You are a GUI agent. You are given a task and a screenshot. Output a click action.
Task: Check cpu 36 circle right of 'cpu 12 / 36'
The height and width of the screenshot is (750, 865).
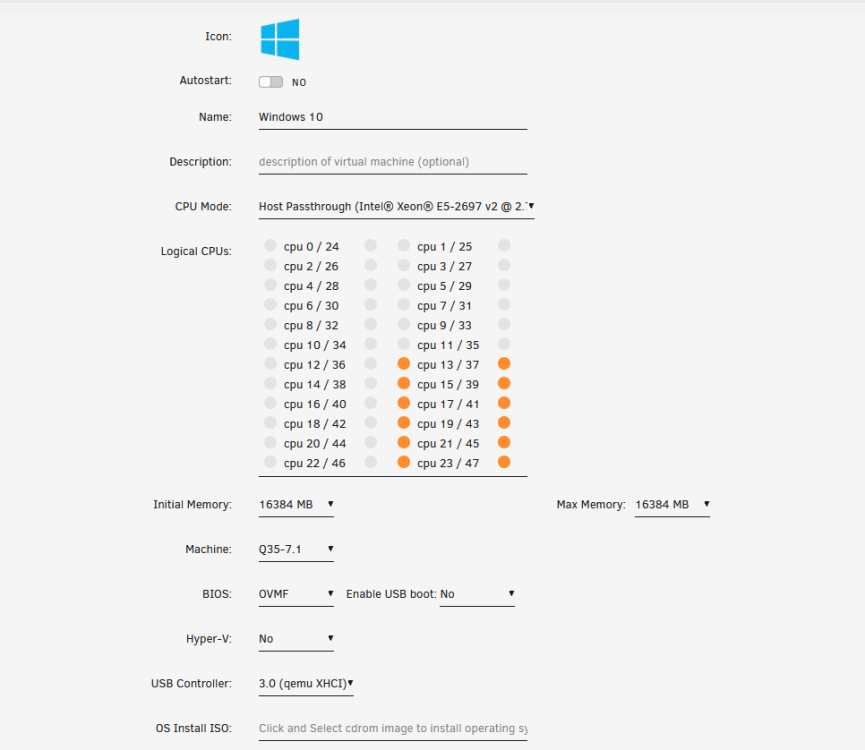(371, 364)
